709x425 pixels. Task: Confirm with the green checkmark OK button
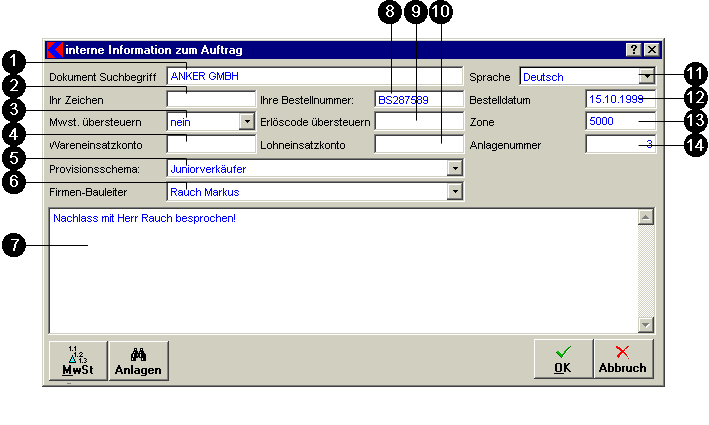tap(563, 359)
